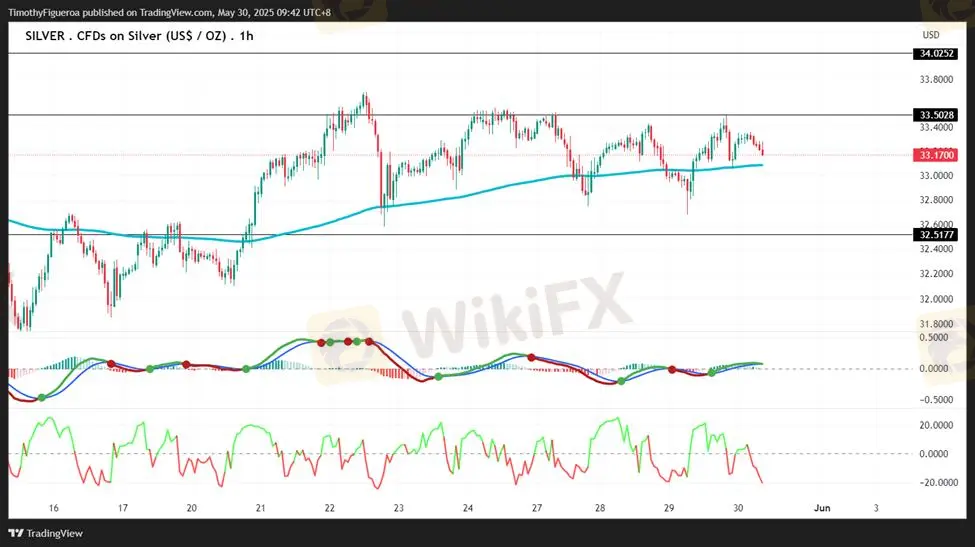Select the red 33.1700 current price label
Viewport: 975px width, 547px height.
(x=935, y=155)
